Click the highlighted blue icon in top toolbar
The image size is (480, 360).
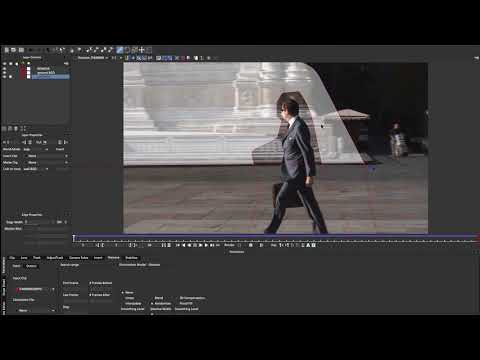120,50
